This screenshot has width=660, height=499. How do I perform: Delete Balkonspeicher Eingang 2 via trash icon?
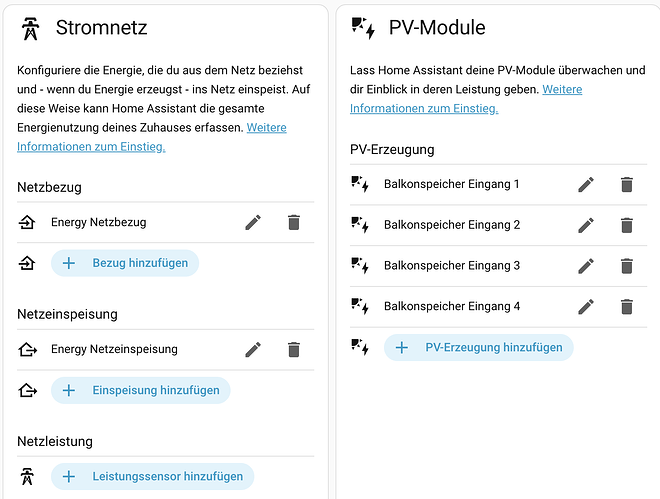(x=627, y=226)
